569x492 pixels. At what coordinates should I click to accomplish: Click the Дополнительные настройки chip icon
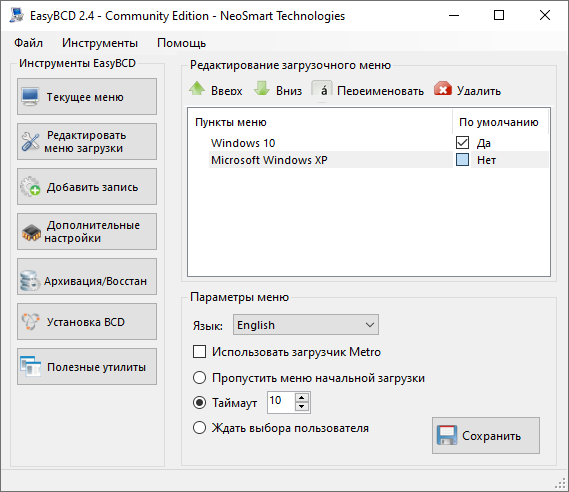(31, 232)
